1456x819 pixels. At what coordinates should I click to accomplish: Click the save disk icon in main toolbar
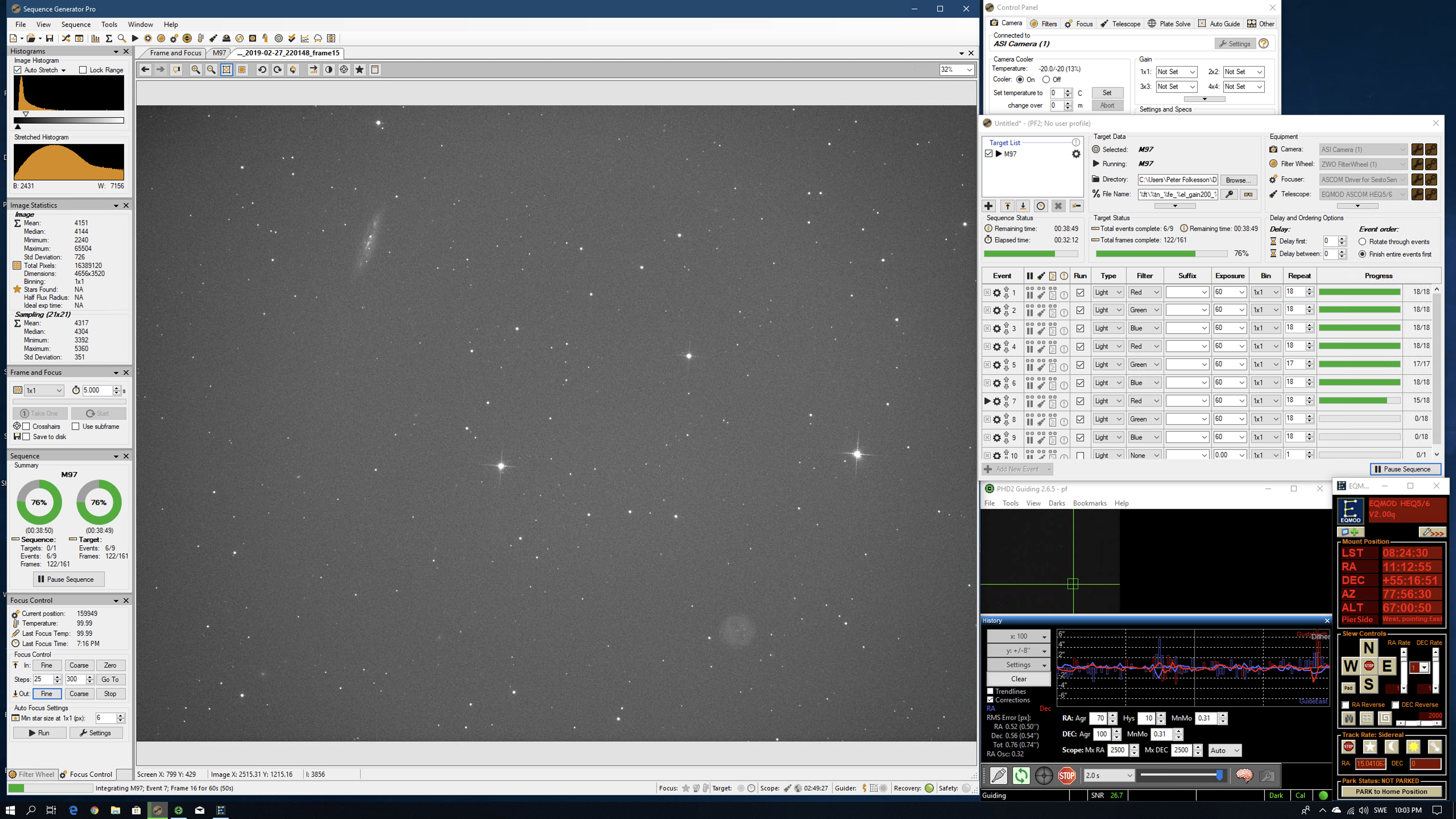pos(50,38)
